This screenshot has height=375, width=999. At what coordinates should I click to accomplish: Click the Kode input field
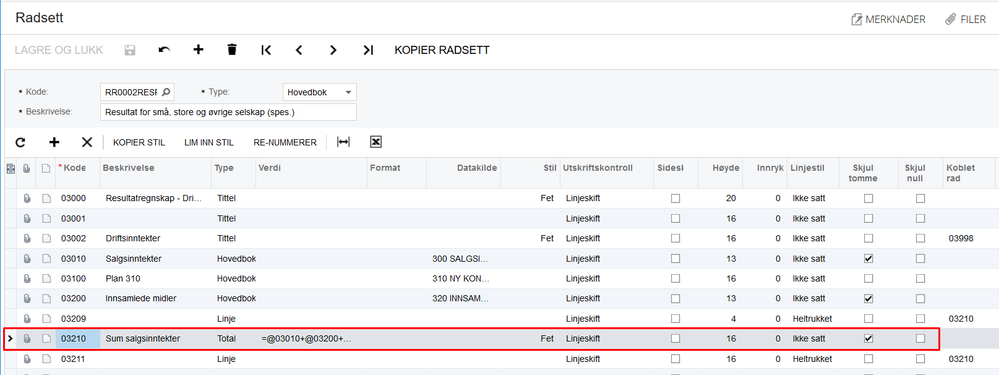[131, 92]
